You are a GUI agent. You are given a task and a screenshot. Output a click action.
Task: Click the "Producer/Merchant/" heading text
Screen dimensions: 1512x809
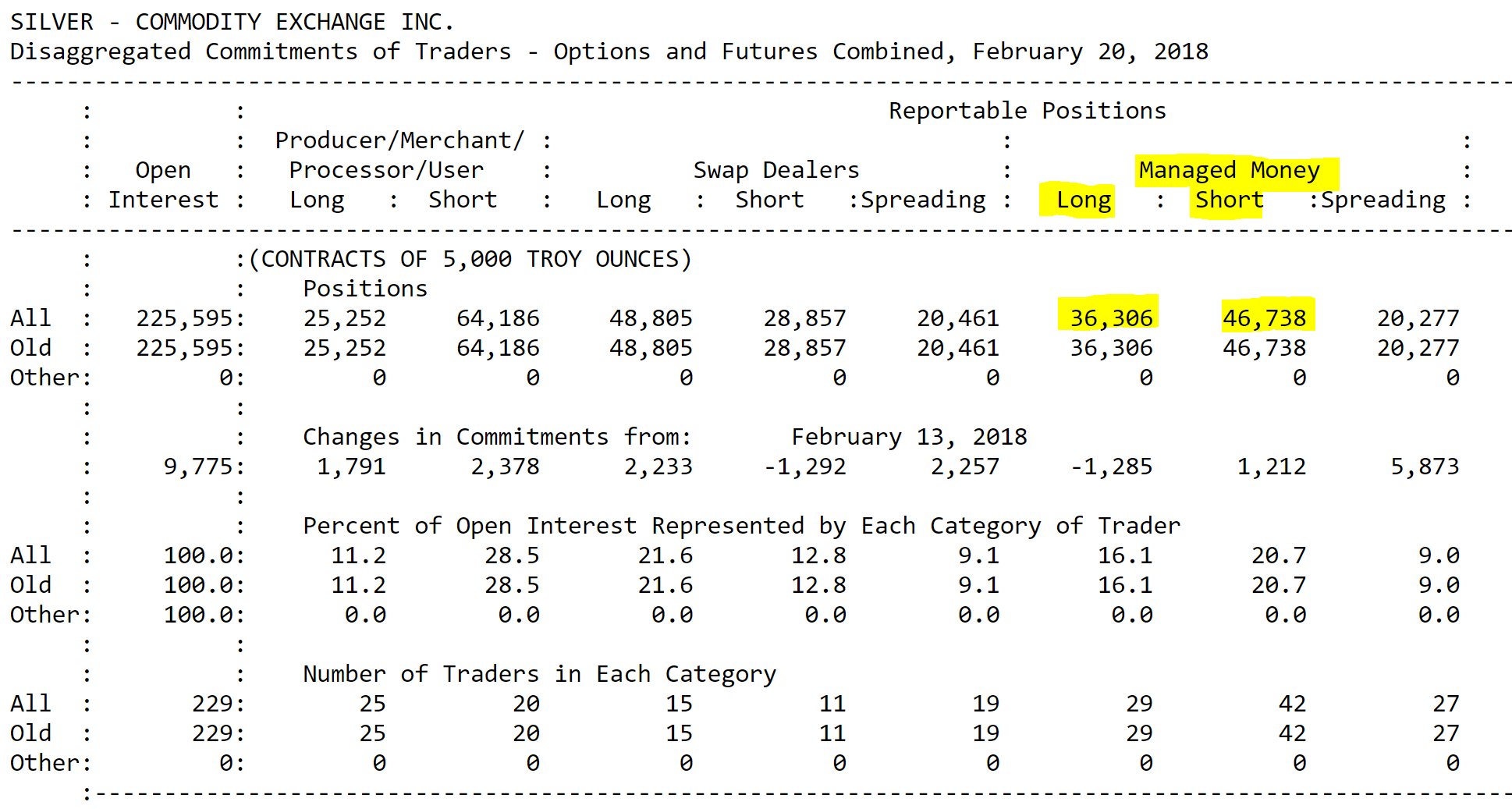(x=399, y=140)
